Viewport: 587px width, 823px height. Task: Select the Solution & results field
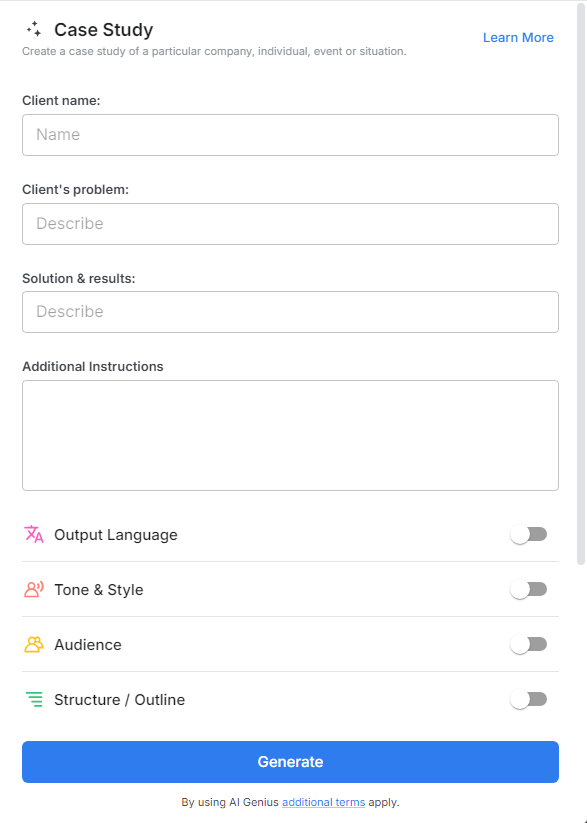click(290, 312)
